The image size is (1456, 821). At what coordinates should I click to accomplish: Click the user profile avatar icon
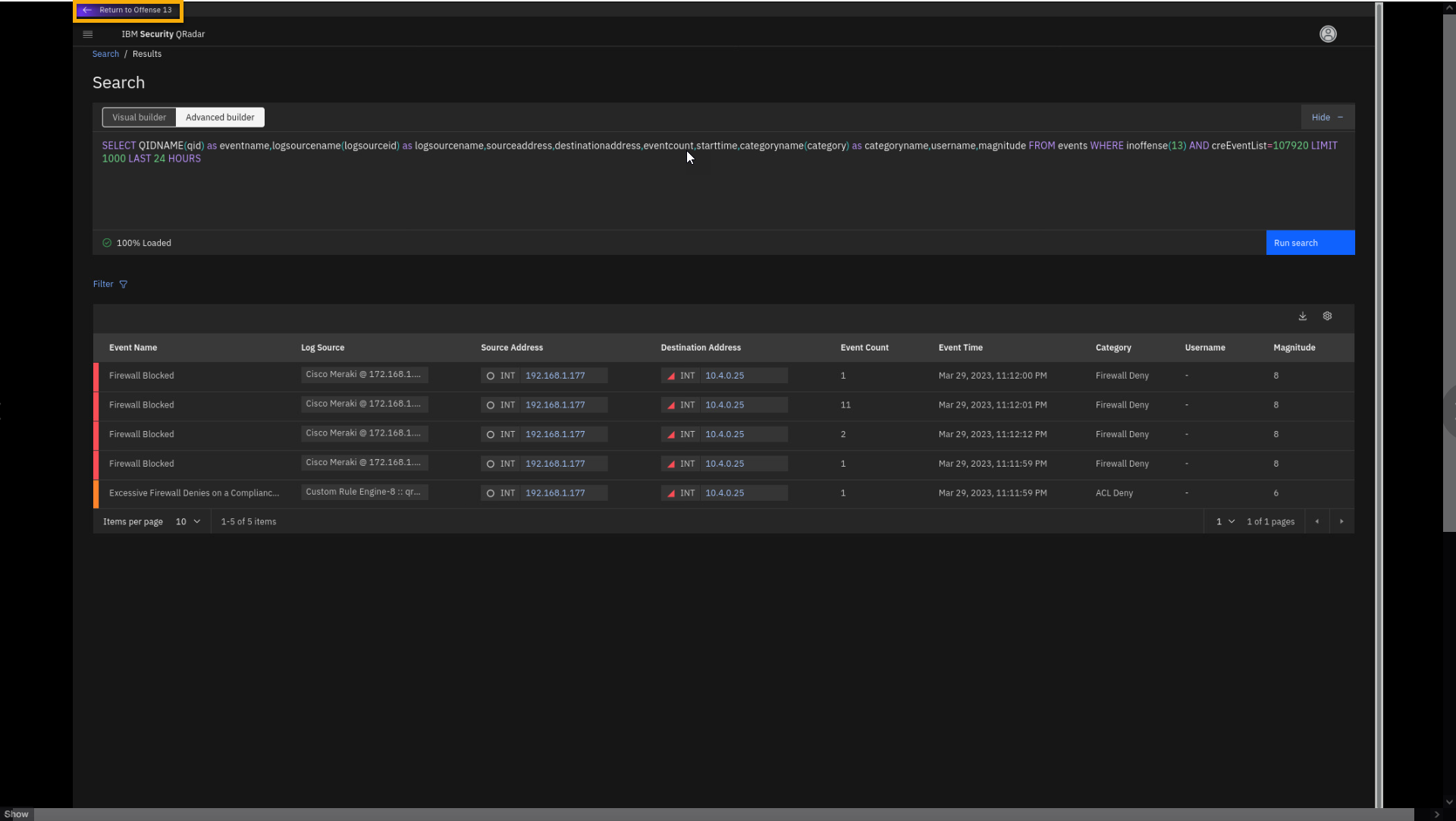click(x=1328, y=34)
